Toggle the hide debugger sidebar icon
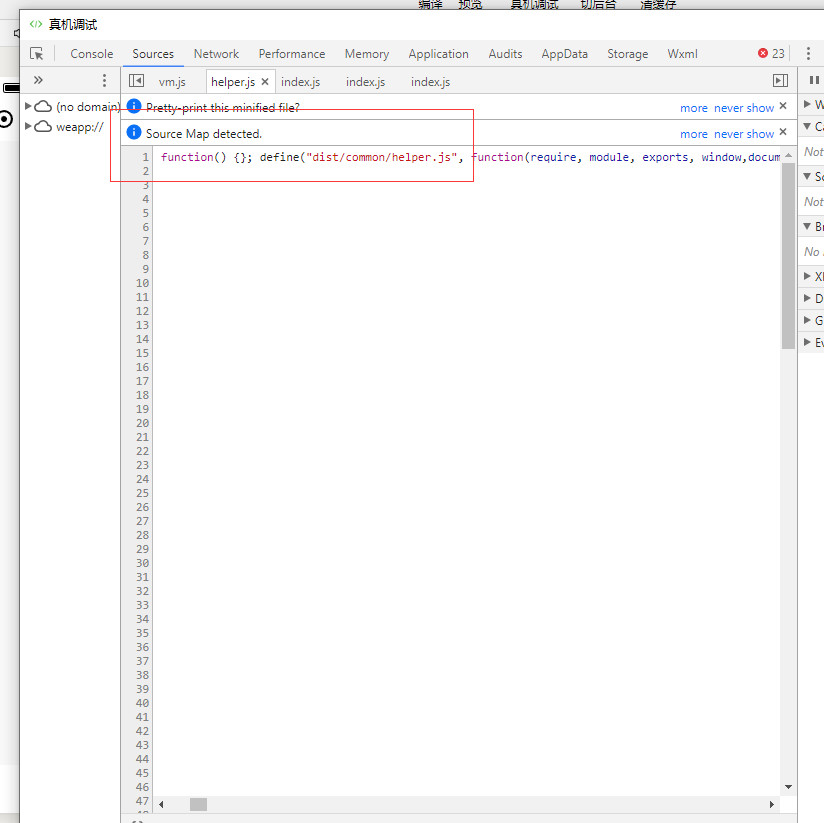Screen dimensions: 824x823 [x=780, y=80]
